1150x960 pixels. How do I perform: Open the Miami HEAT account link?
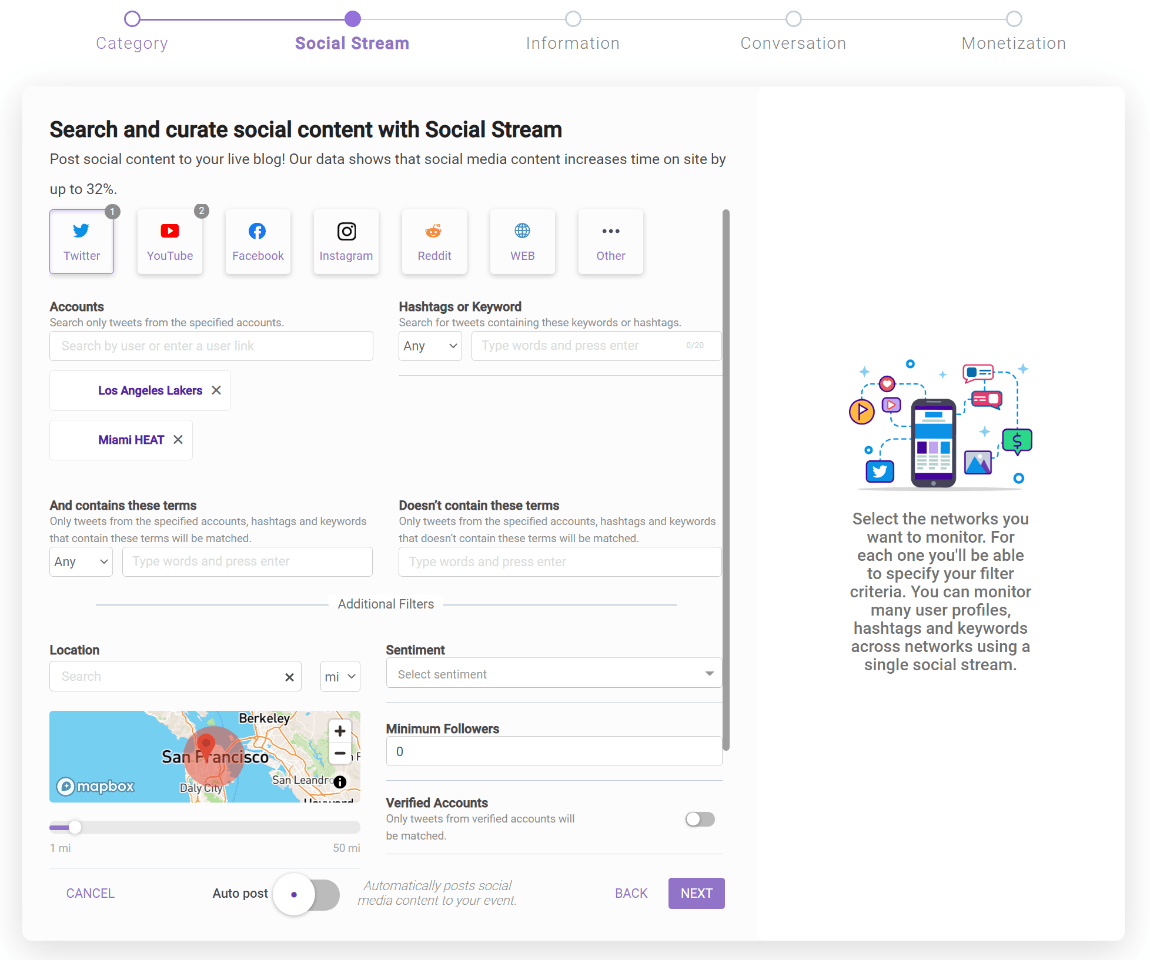tap(131, 439)
